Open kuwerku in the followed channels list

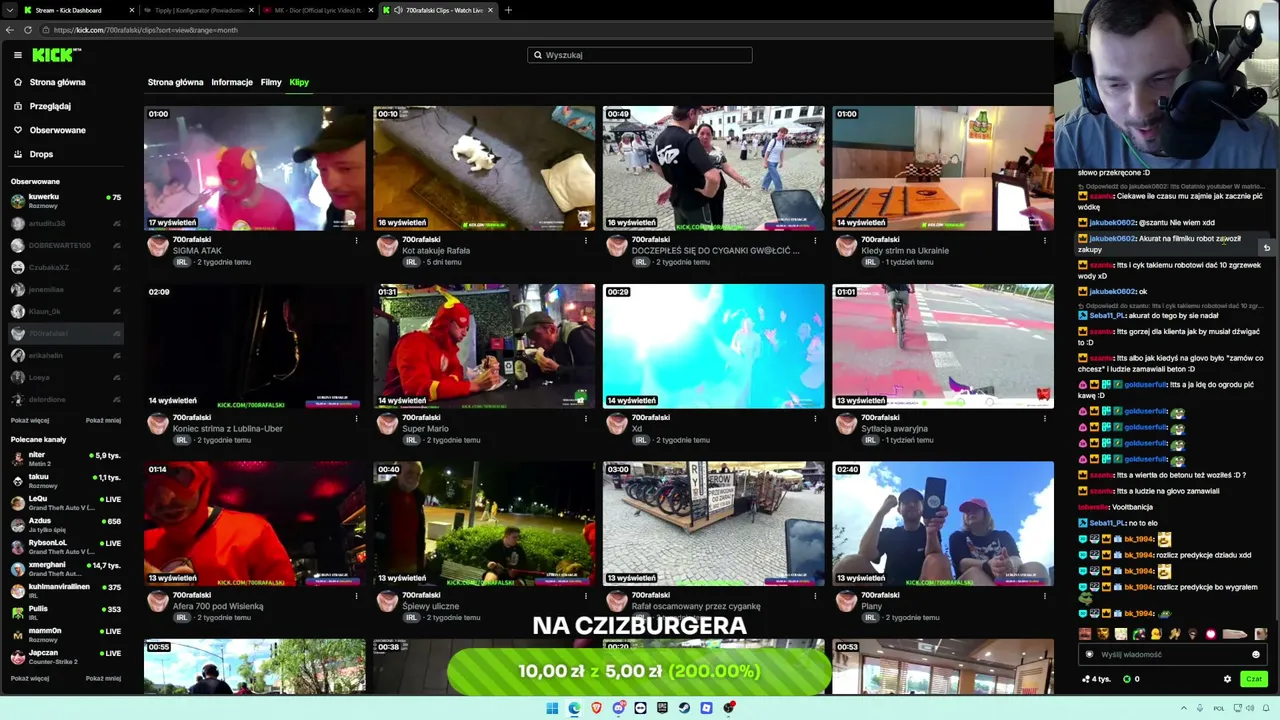(x=66, y=200)
